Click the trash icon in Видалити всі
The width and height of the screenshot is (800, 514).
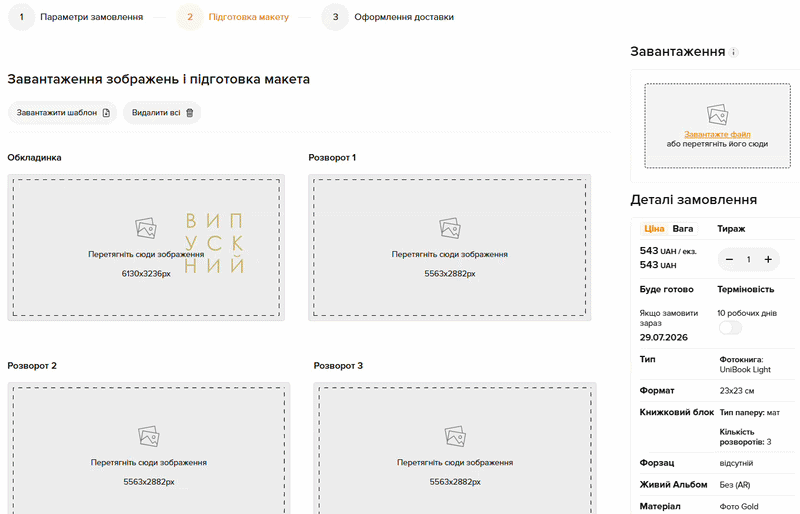(x=190, y=113)
